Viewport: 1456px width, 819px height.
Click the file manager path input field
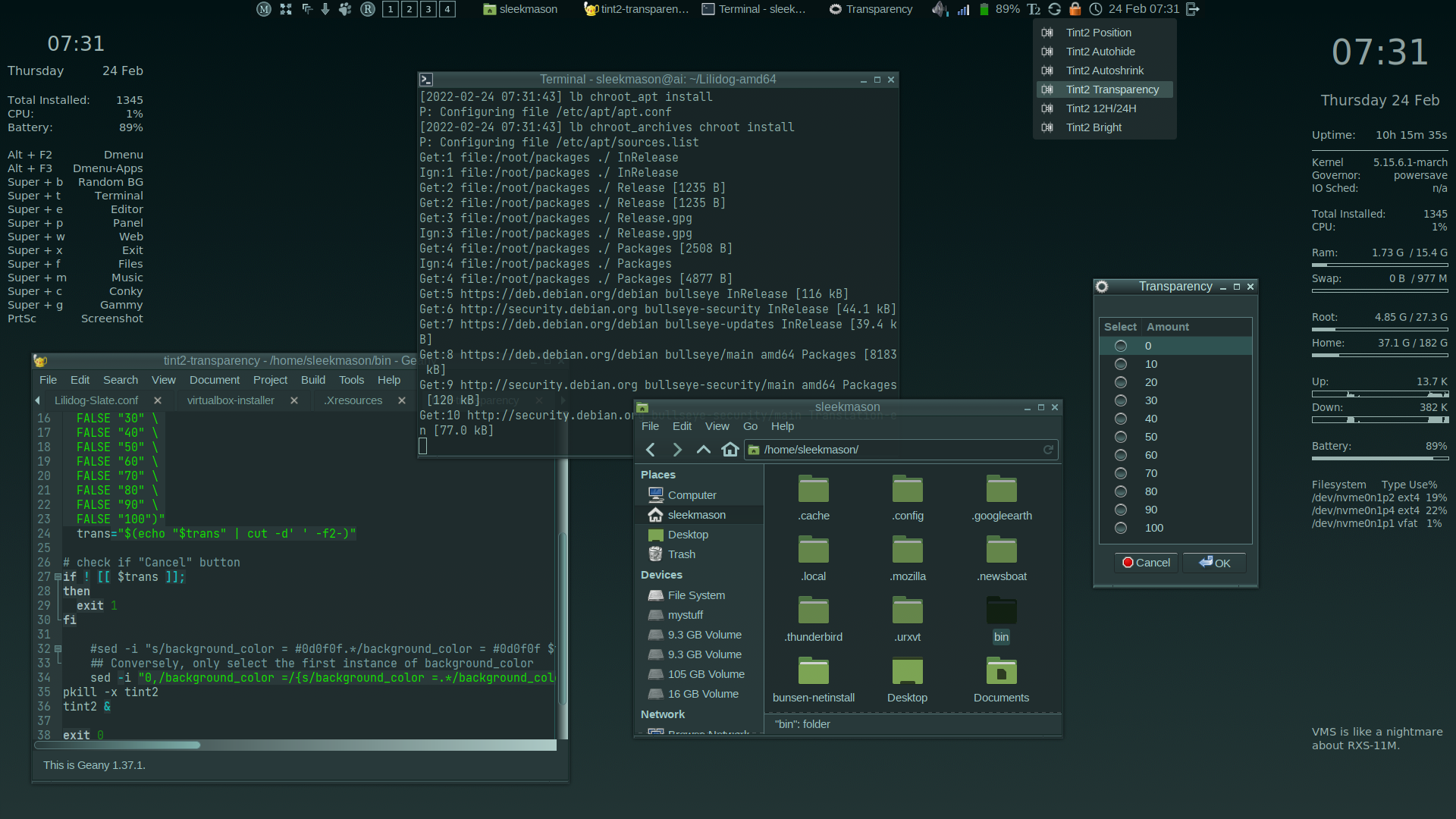click(x=895, y=450)
